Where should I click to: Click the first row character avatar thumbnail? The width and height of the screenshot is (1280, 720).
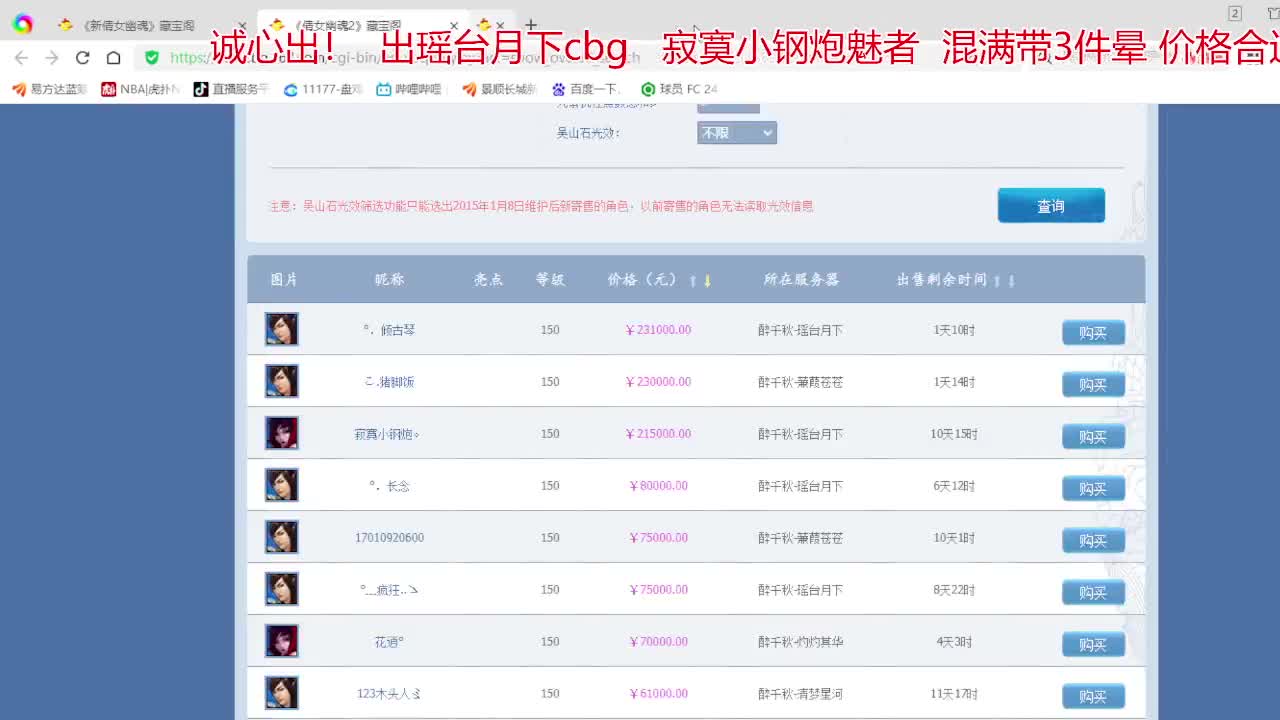(281, 329)
